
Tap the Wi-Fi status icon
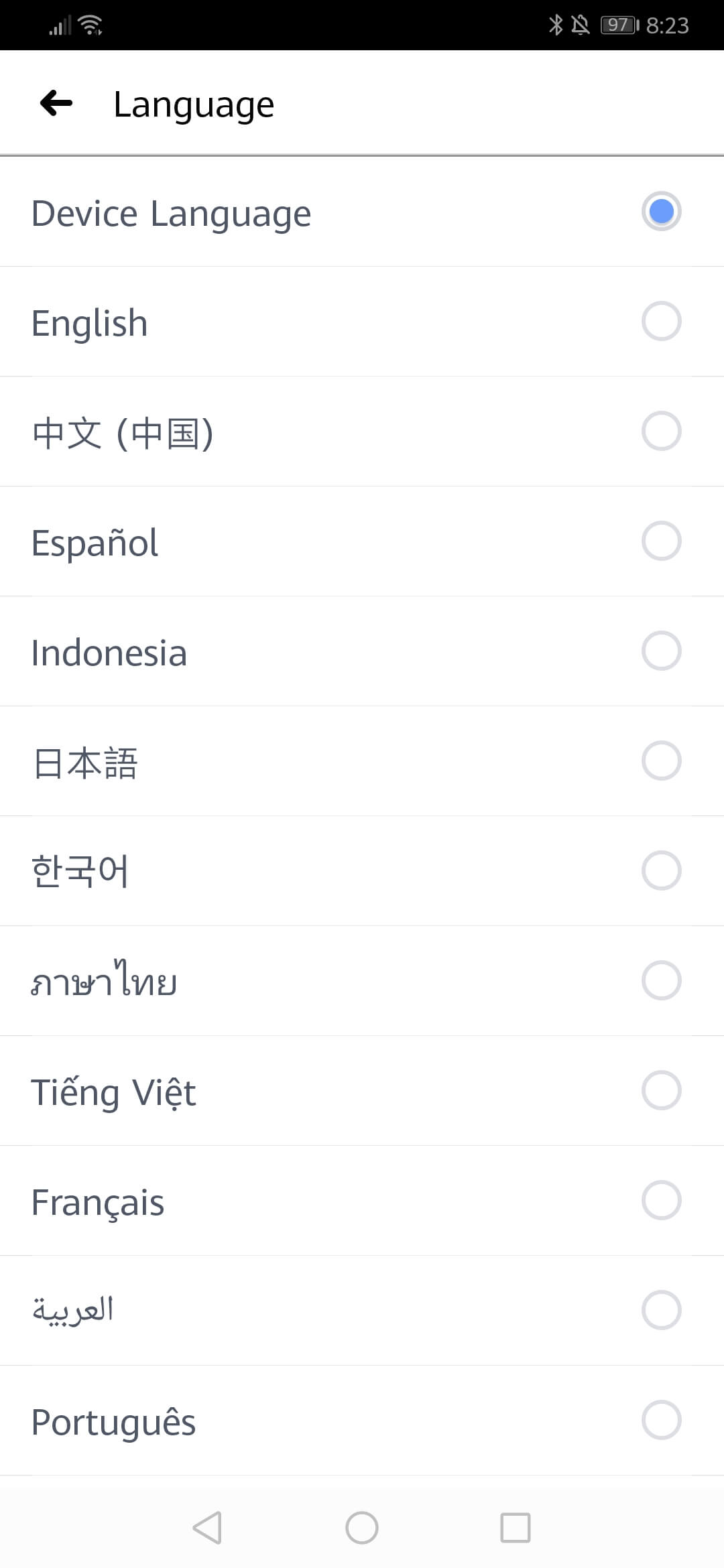click(90, 25)
